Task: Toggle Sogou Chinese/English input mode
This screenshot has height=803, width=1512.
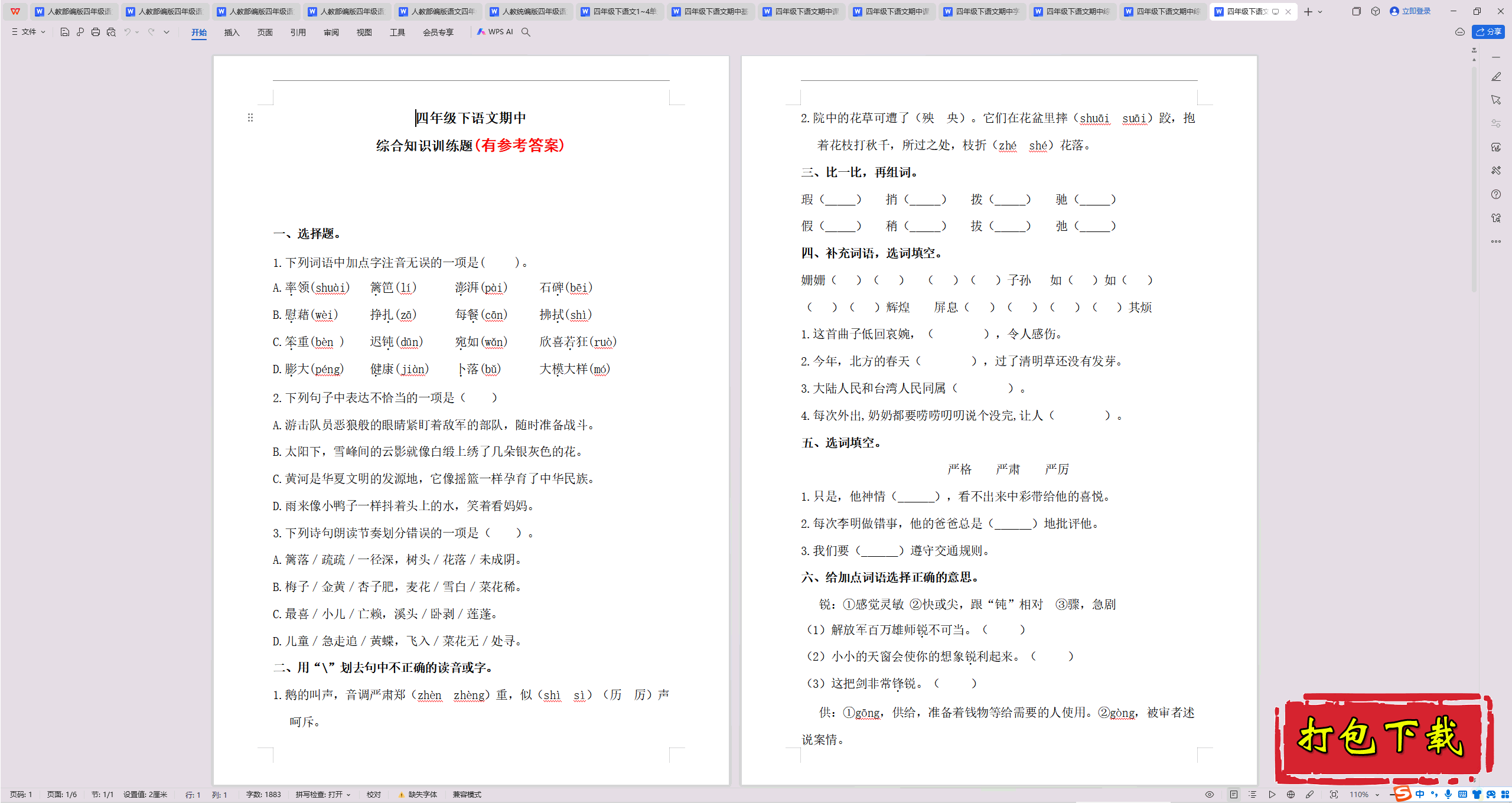Action: [1420, 795]
